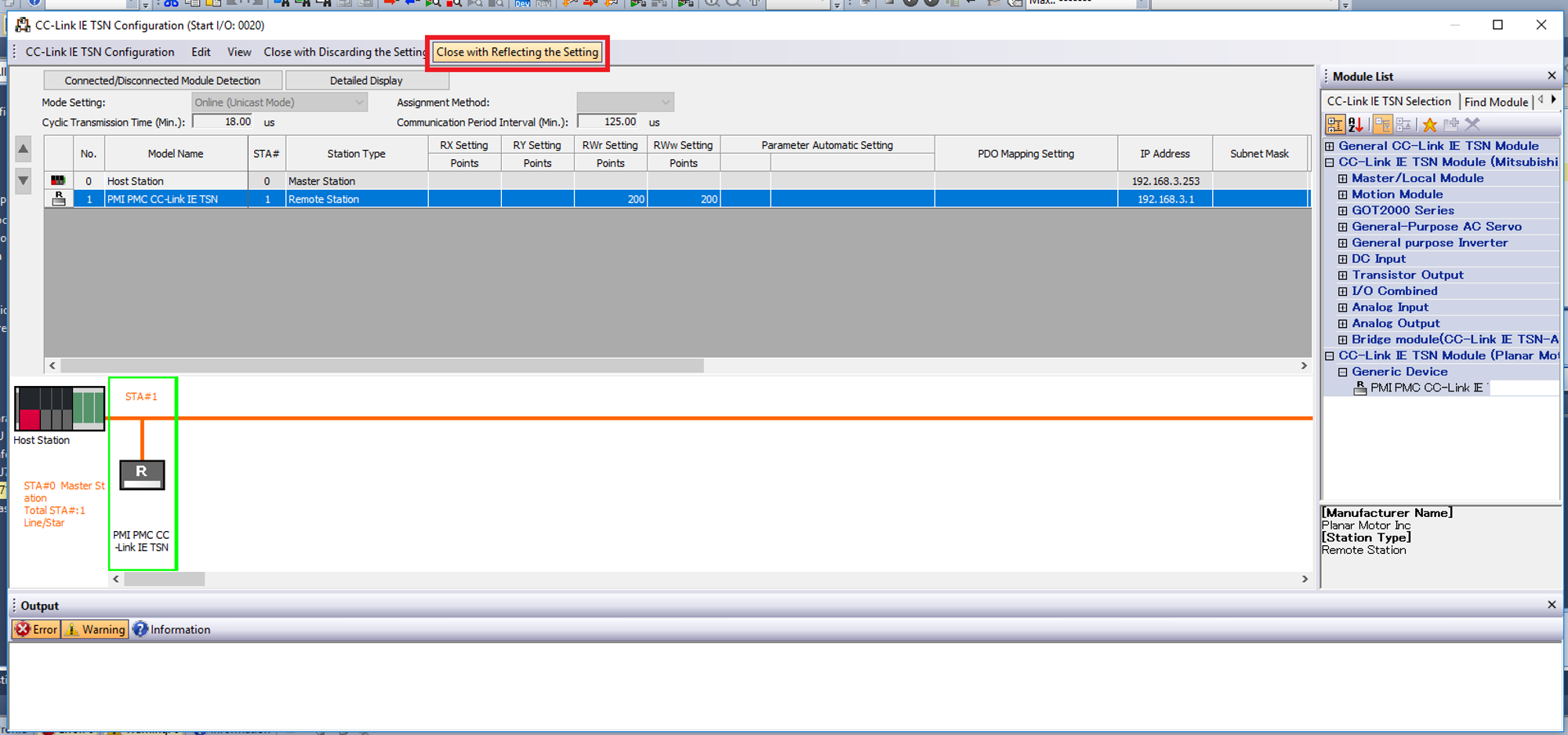
Task: Expand I/O Combined node
Action: (x=1342, y=291)
